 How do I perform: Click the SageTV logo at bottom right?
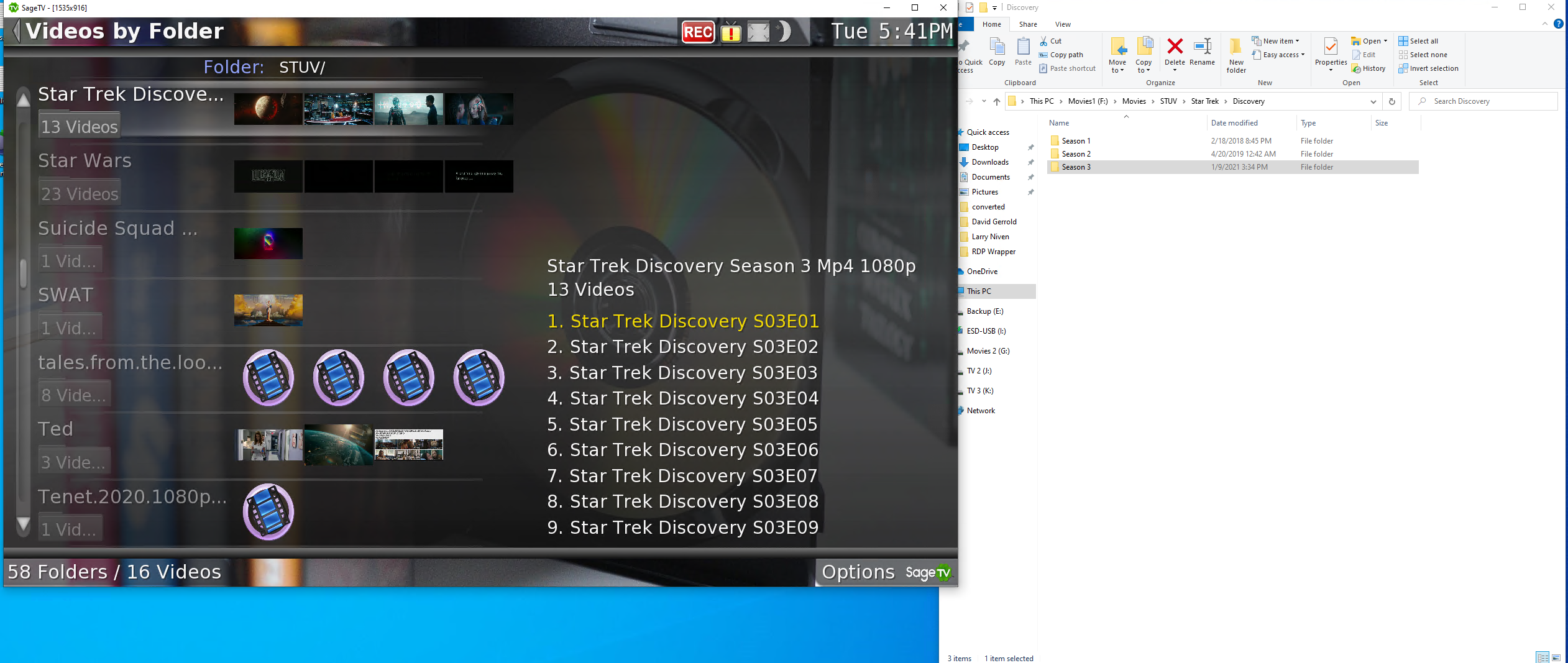click(928, 572)
